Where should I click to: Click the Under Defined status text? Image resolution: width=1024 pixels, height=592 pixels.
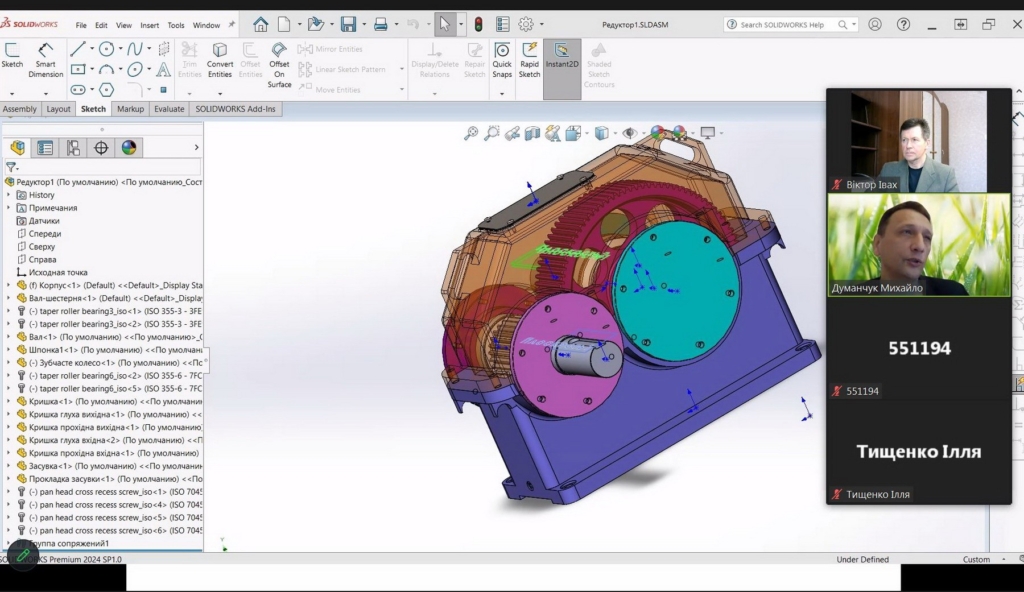point(862,560)
